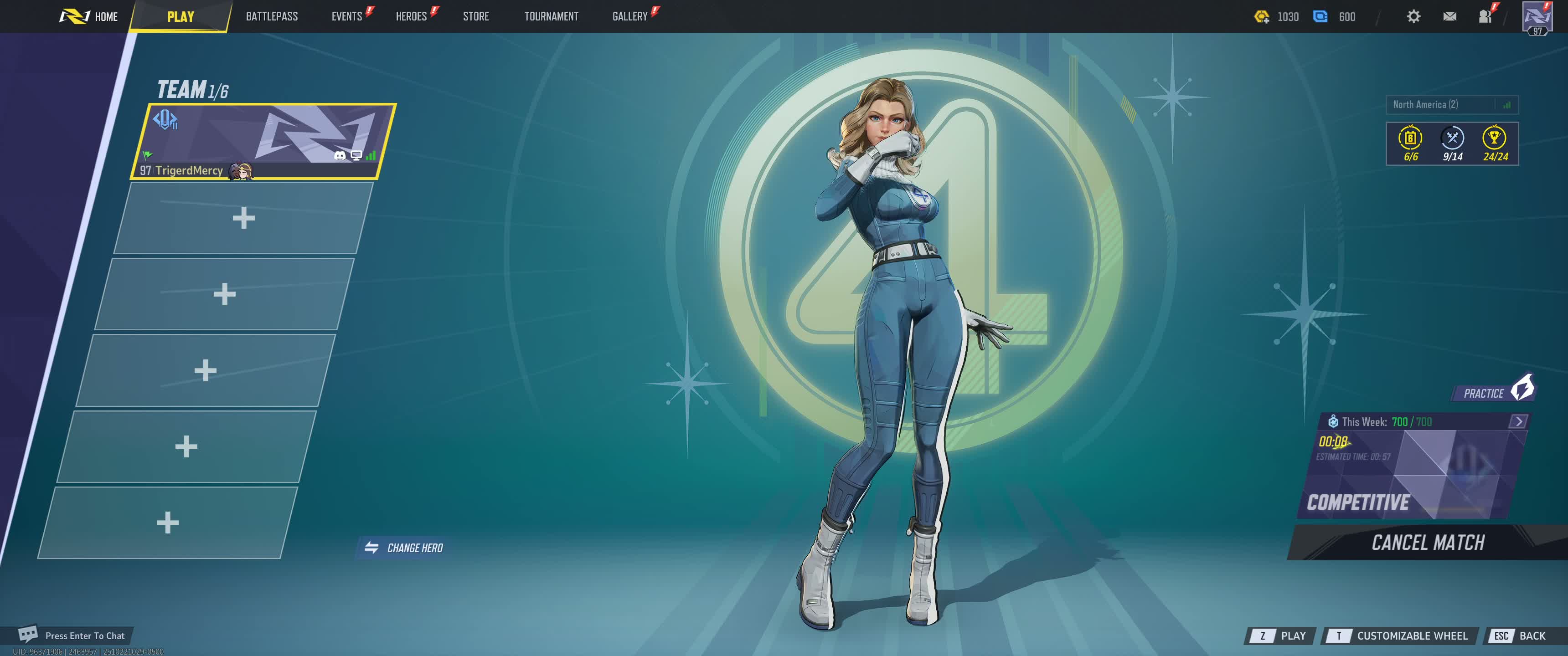Click the Cancel Match button
The image size is (1568, 656).
point(1428,542)
